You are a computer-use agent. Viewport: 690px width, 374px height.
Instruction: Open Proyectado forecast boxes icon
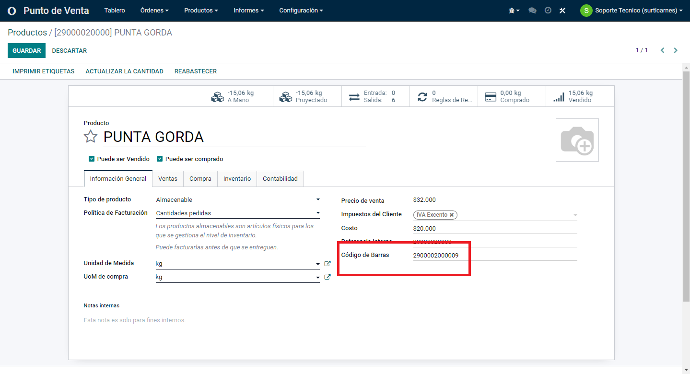pos(286,97)
